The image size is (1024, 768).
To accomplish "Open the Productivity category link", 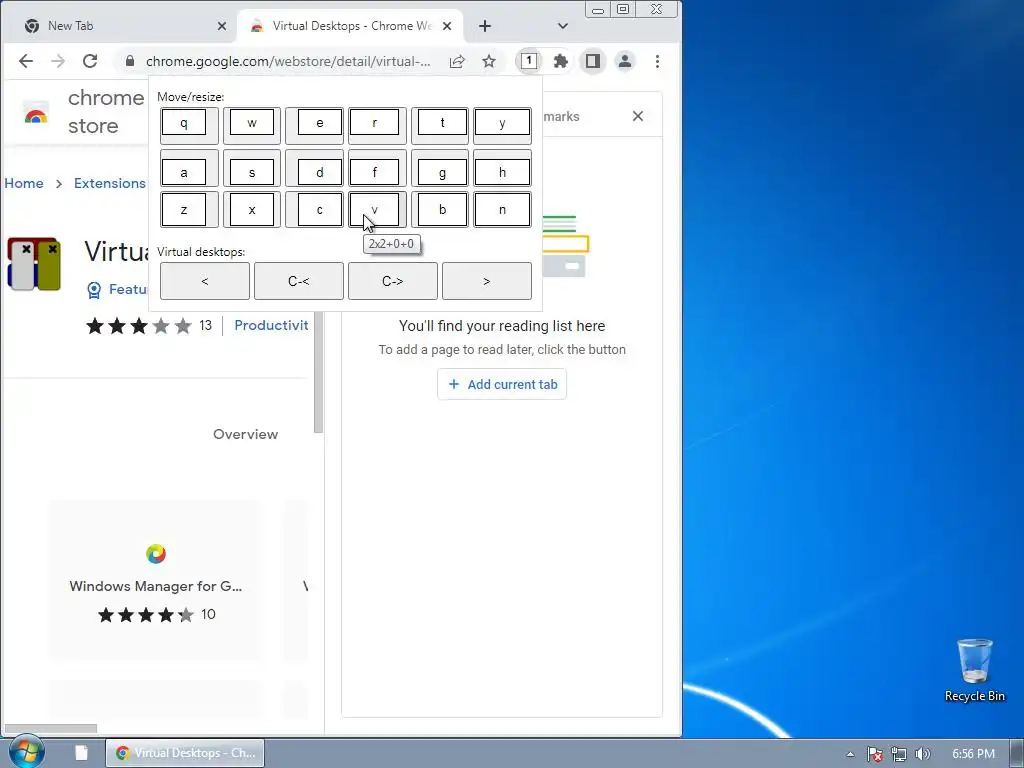I will coord(271,325).
